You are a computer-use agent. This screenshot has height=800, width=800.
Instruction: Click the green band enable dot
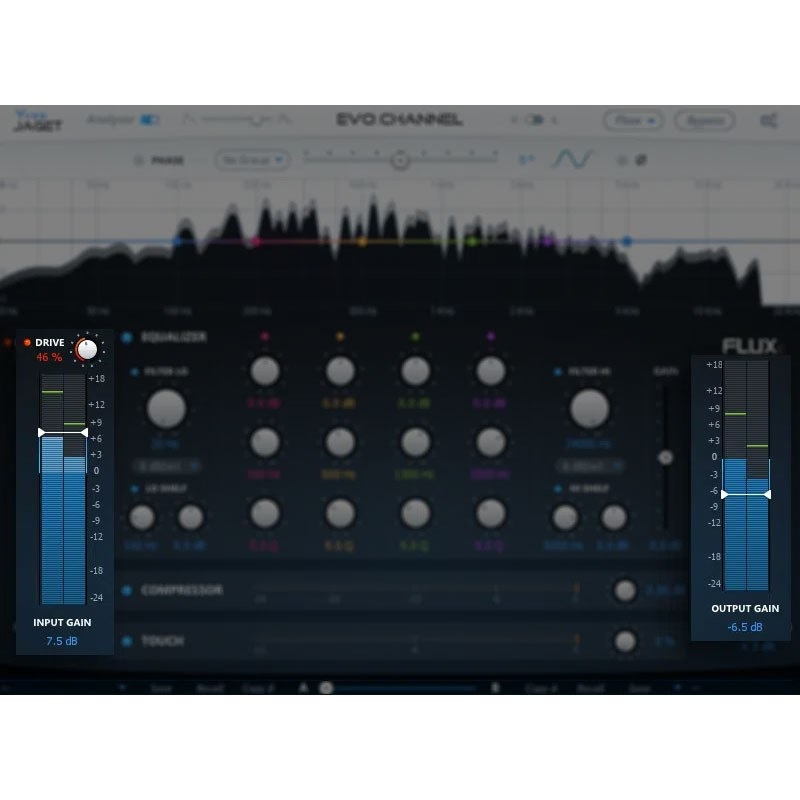415,336
